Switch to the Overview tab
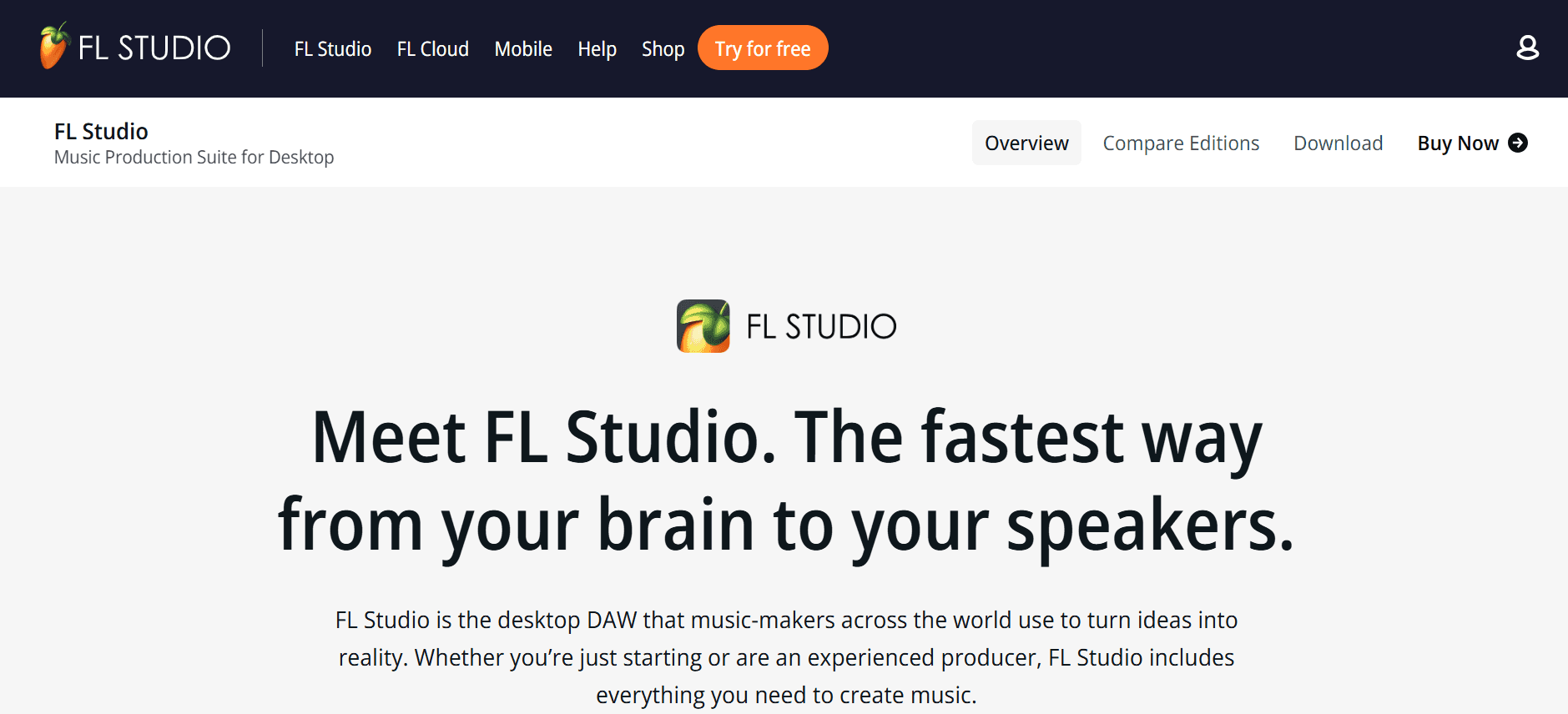The height and width of the screenshot is (714, 1568). click(1026, 143)
